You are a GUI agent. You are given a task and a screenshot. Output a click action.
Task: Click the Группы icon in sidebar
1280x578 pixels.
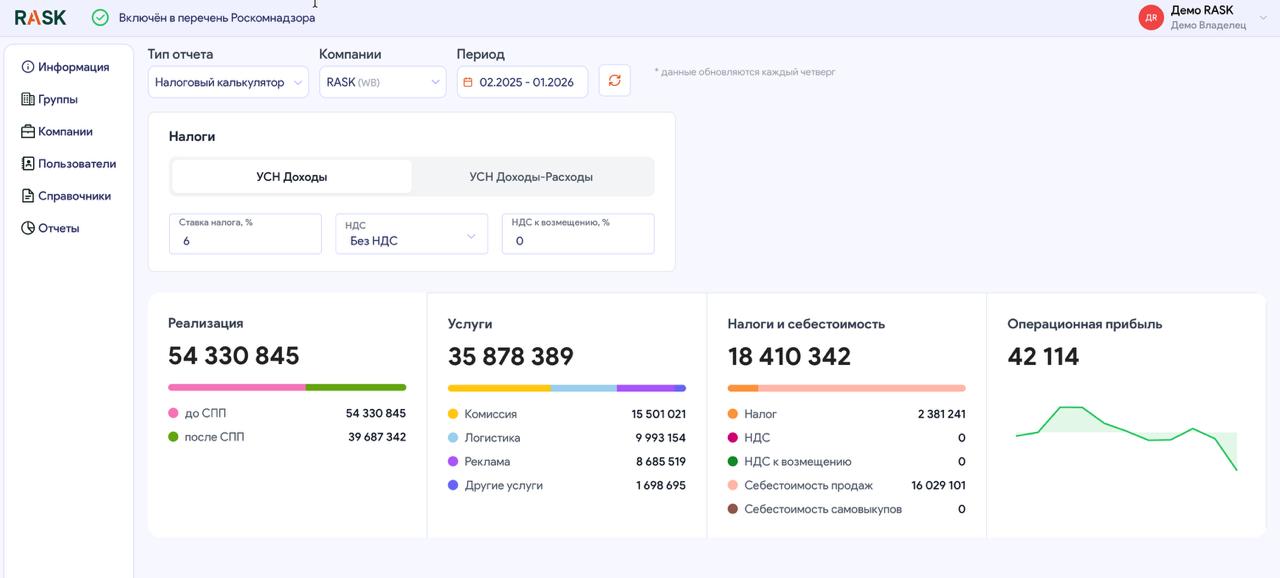[28, 99]
